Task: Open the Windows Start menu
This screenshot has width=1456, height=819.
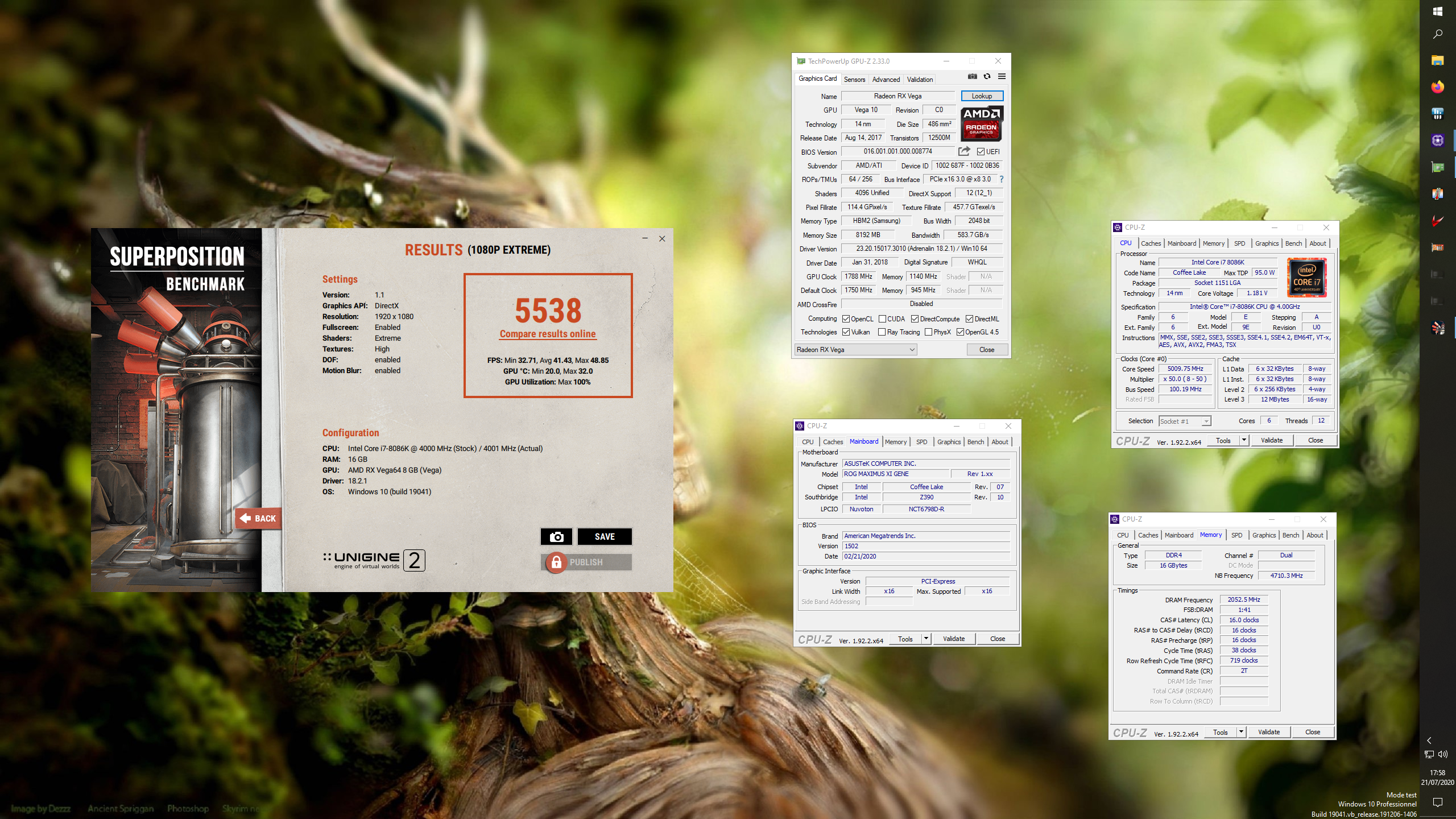Action: 1438,10
